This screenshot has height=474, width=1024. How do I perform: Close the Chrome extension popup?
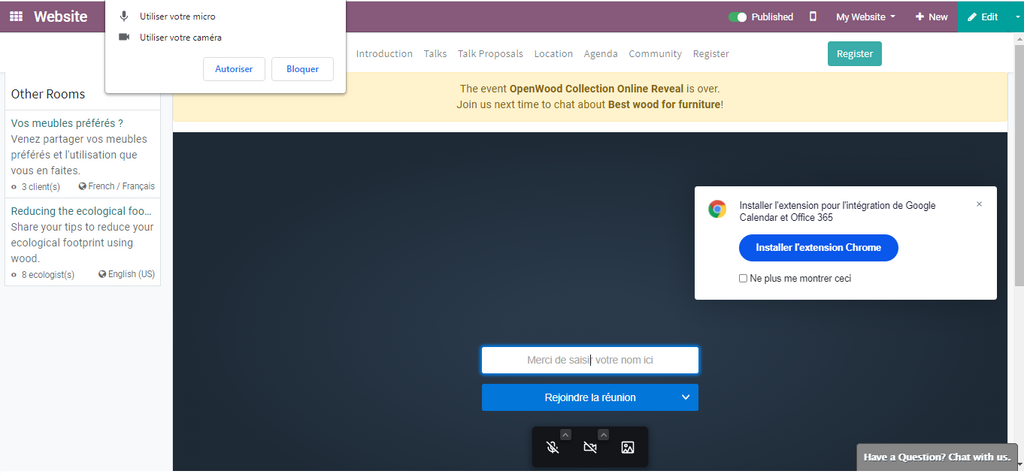979,204
